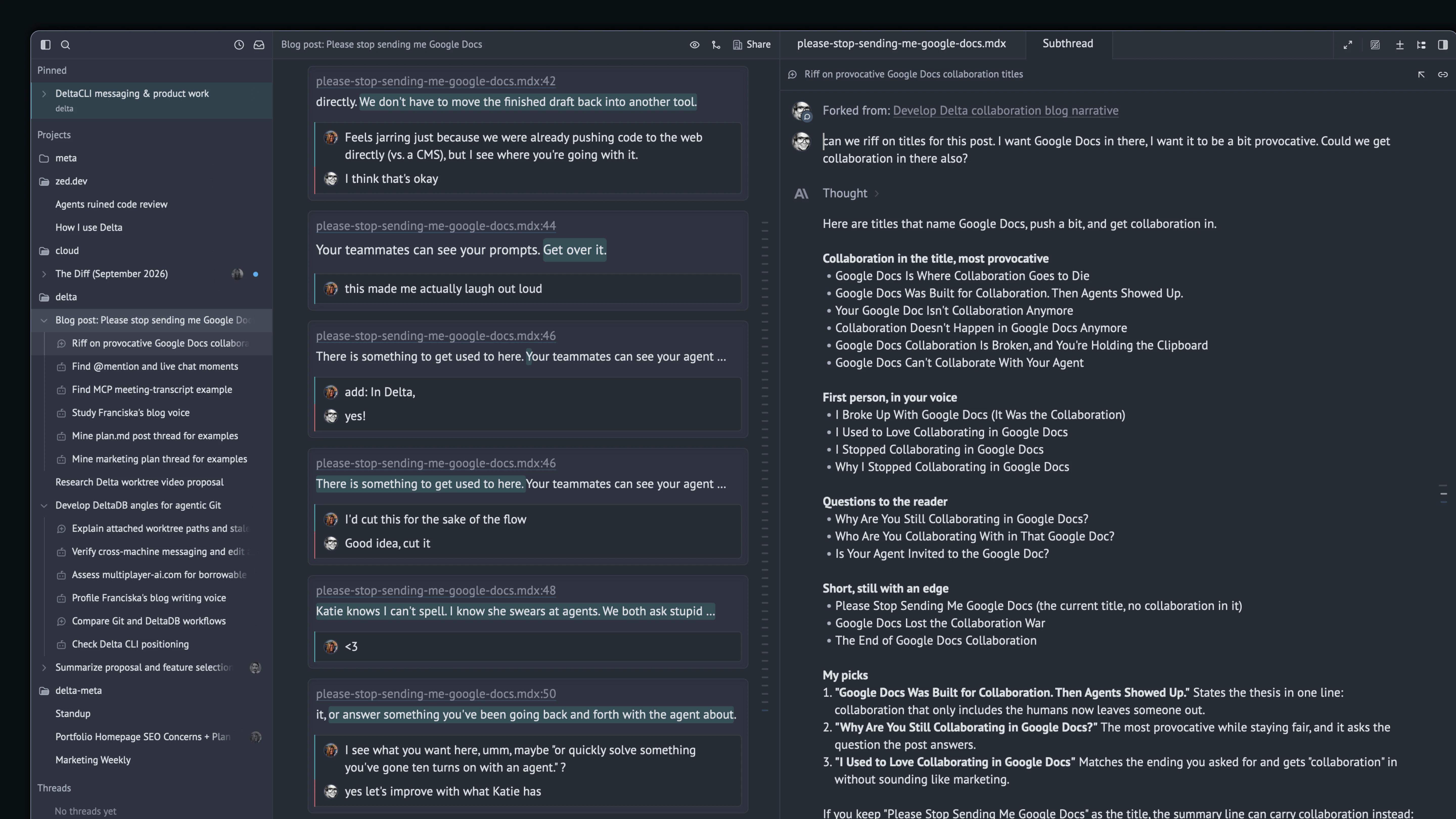The image size is (1456, 819).
Task: Copy subthread link with the chain icon
Action: click(1443, 75)
